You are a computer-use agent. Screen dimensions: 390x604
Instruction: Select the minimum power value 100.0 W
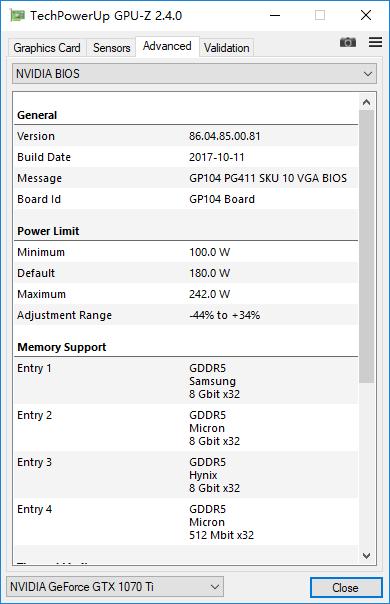point(210,252)
